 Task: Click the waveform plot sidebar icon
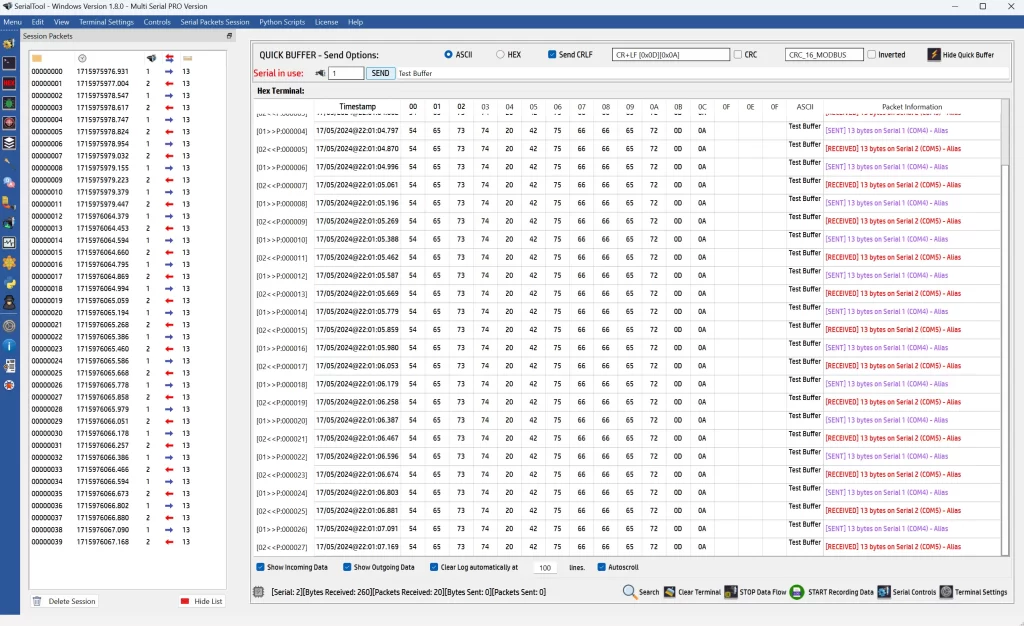coord(9,243)
